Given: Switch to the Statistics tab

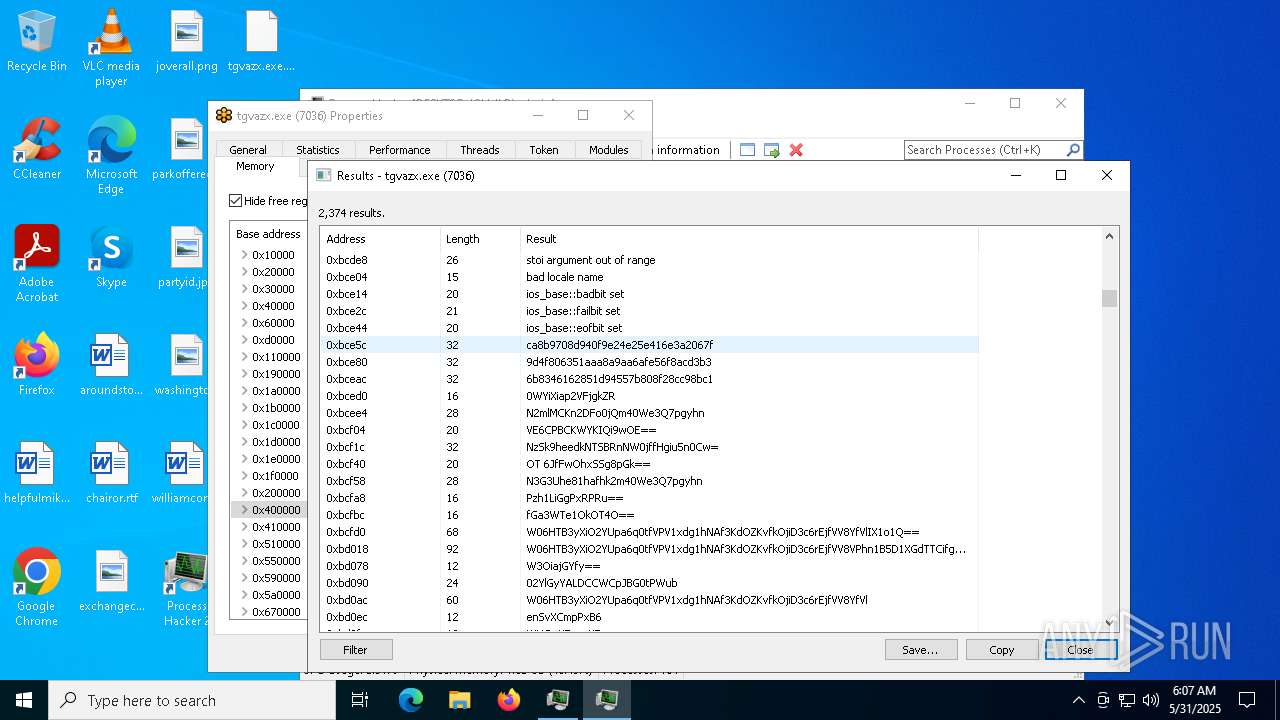Looking at the screenshot, I should (318, 150).
